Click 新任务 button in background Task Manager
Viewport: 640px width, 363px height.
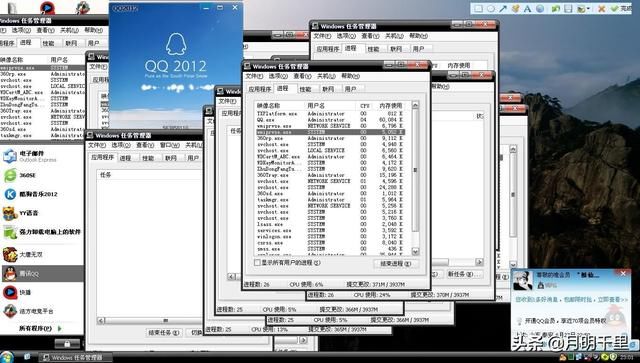pos(463,274)
